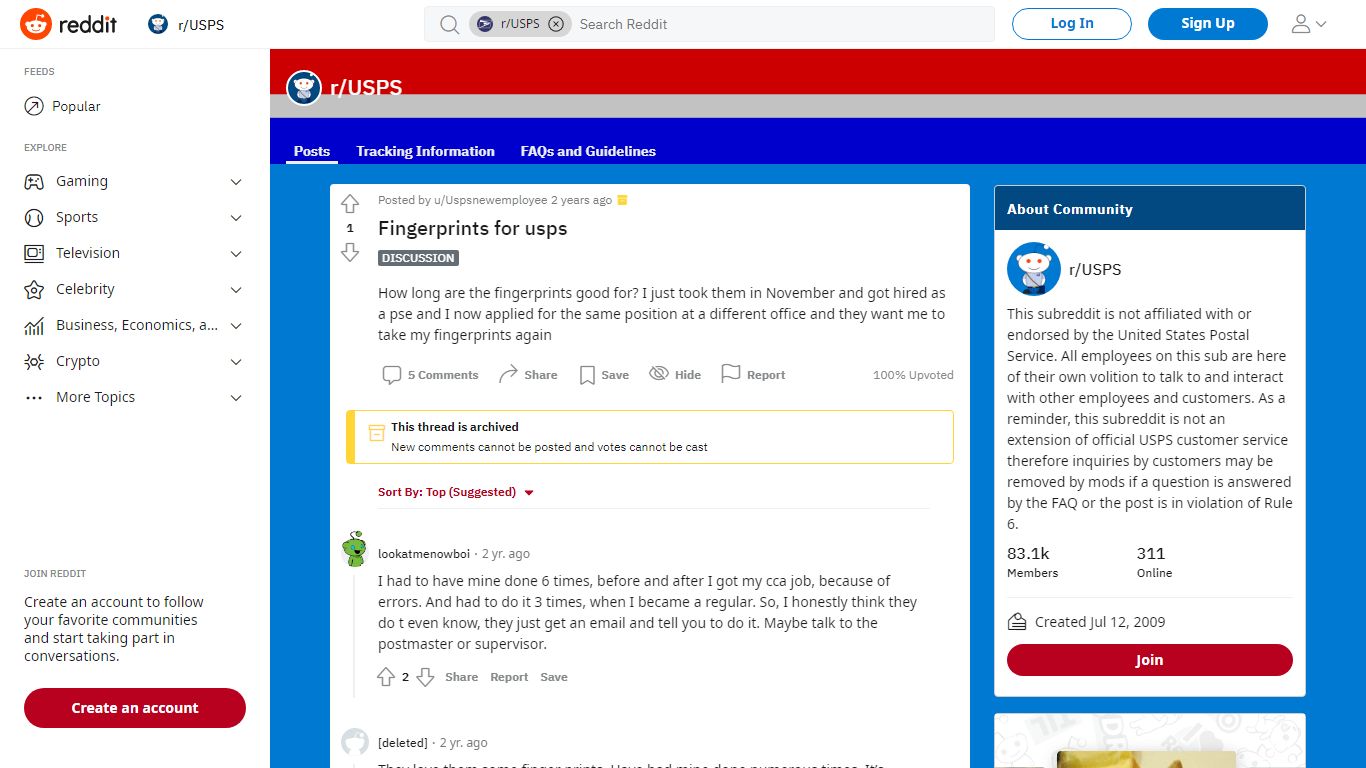Click the post title Fingerprints for usps
Viewport: 1366px width, 768px height.
click(x=472, y=228)
